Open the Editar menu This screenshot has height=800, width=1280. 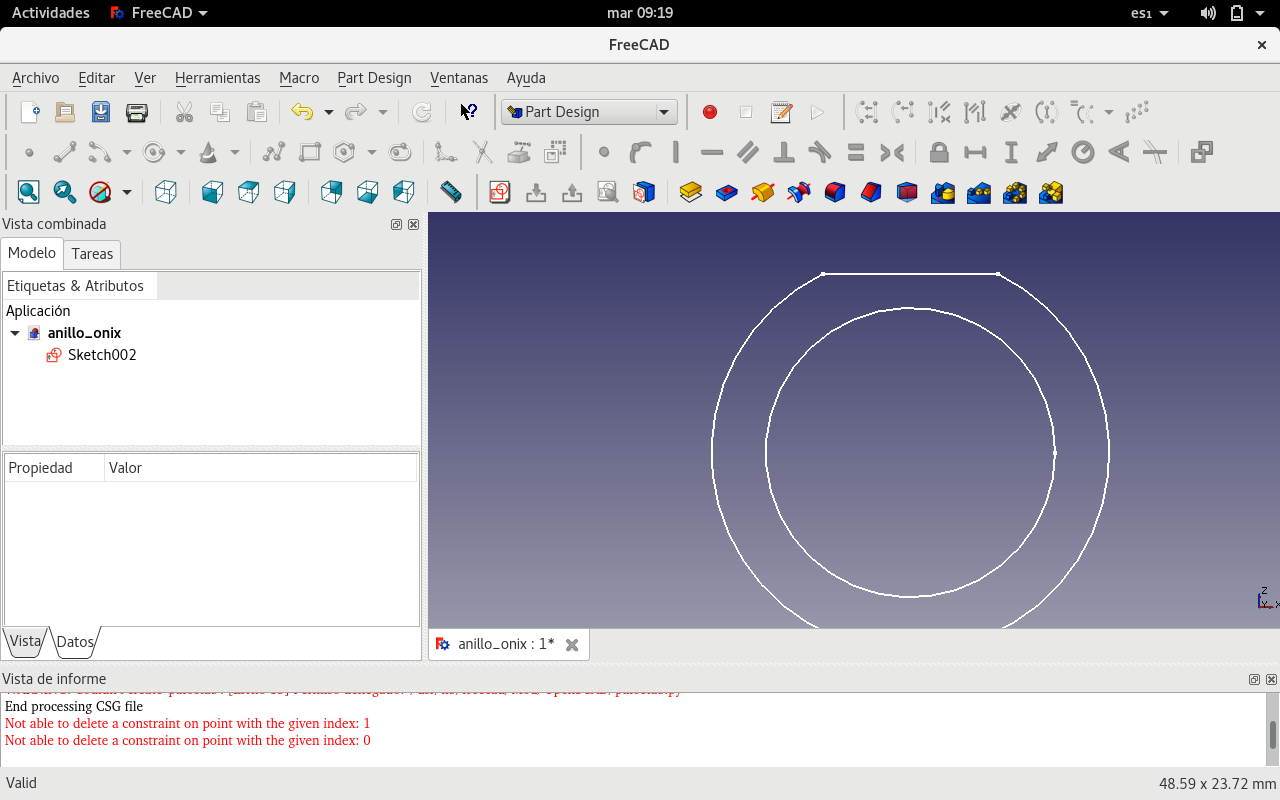coord(97,78)
